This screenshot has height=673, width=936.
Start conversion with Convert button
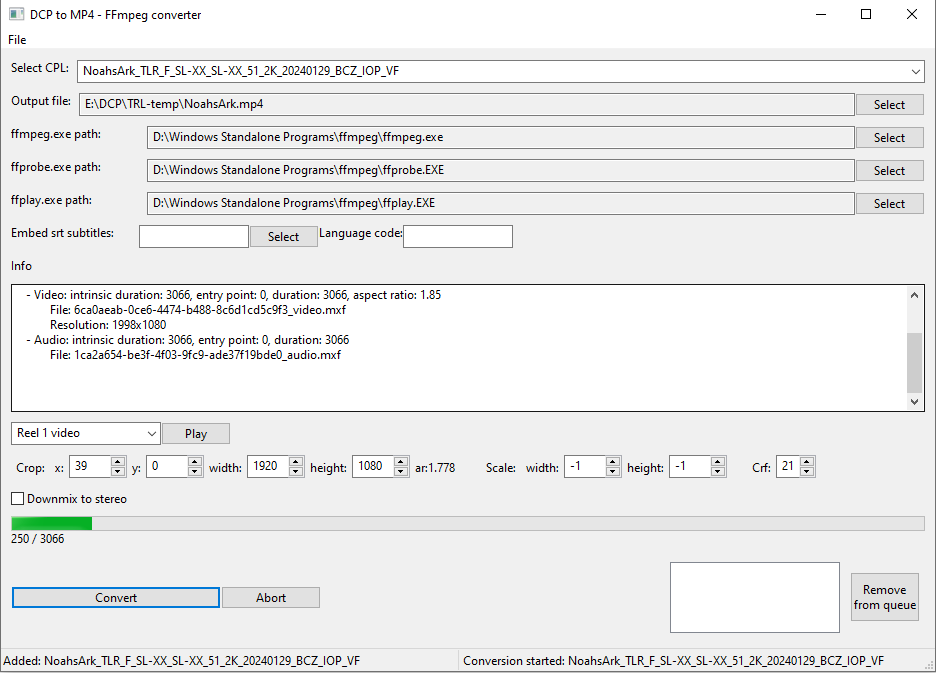[x=116, y=598]
